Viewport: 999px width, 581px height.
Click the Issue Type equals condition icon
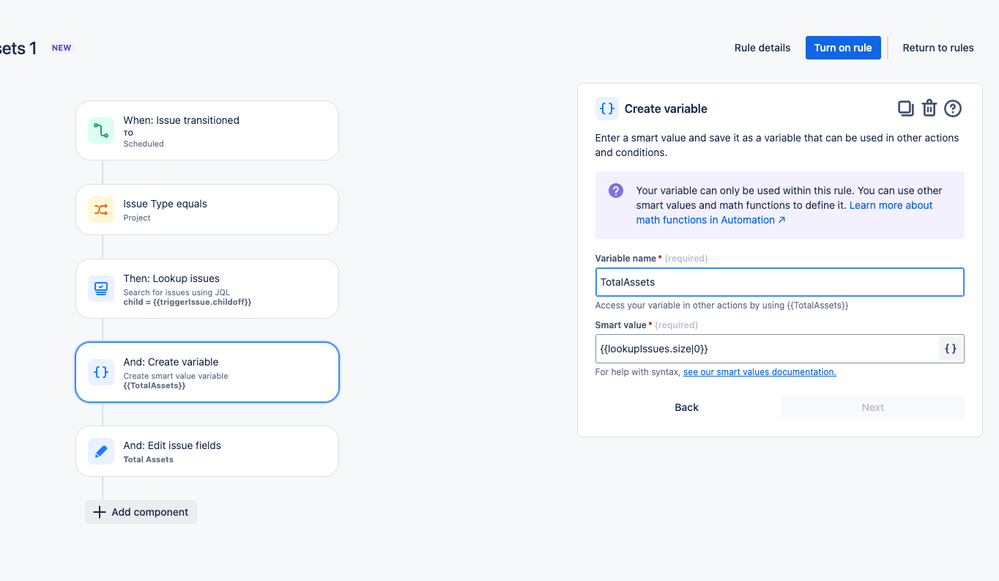(x=101, y=210)
